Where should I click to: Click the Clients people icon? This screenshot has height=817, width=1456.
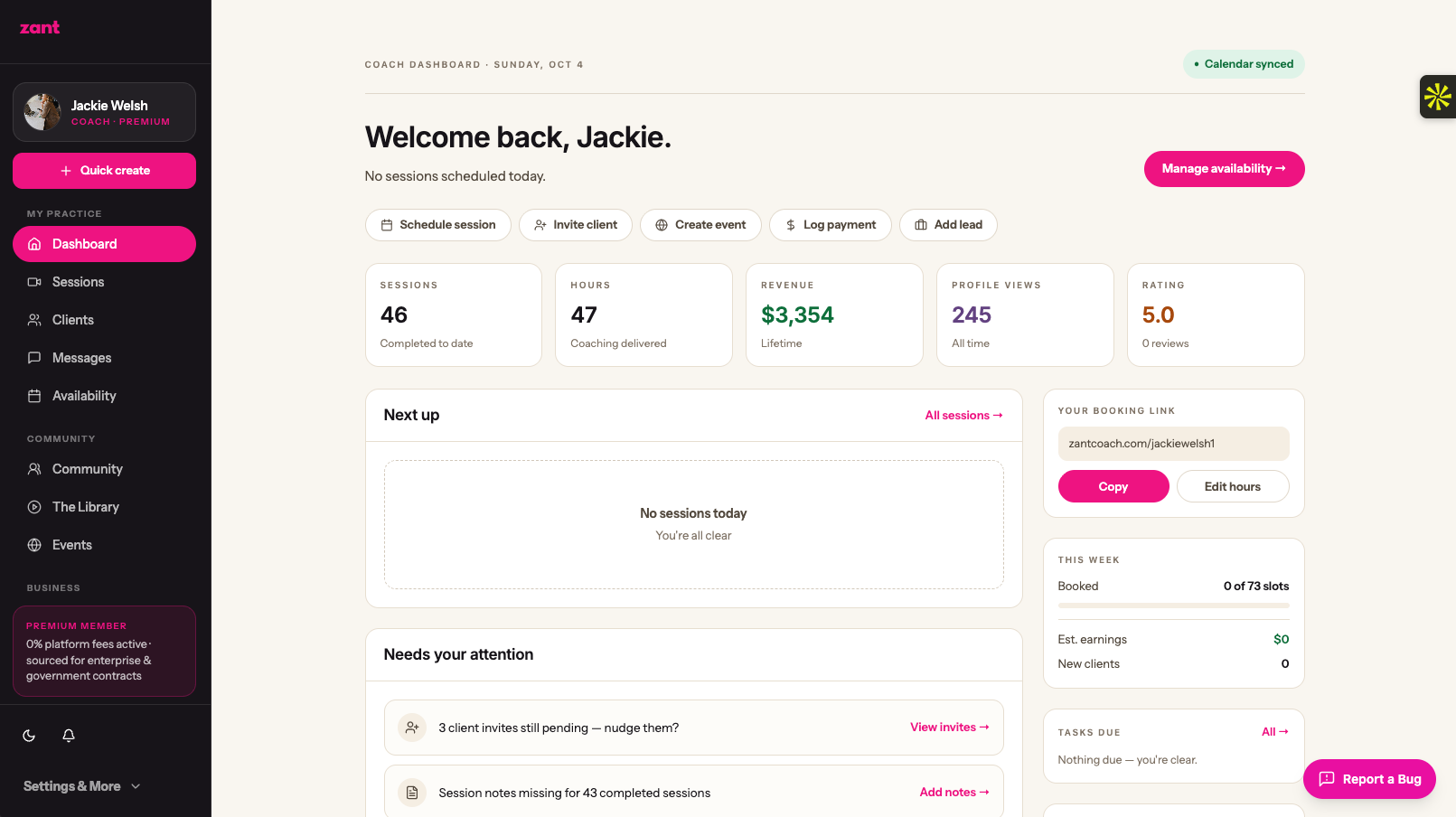34,320
